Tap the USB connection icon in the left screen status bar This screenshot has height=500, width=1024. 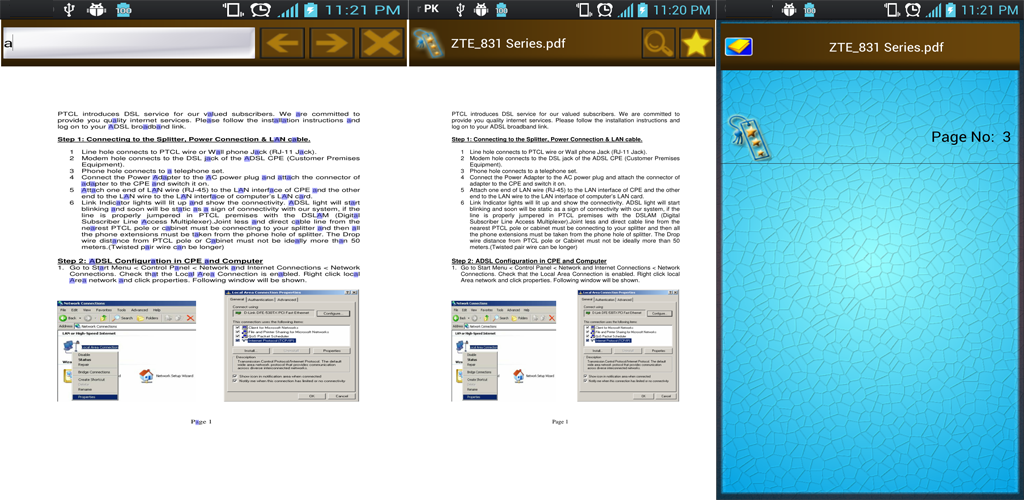[x=68, y=10]
